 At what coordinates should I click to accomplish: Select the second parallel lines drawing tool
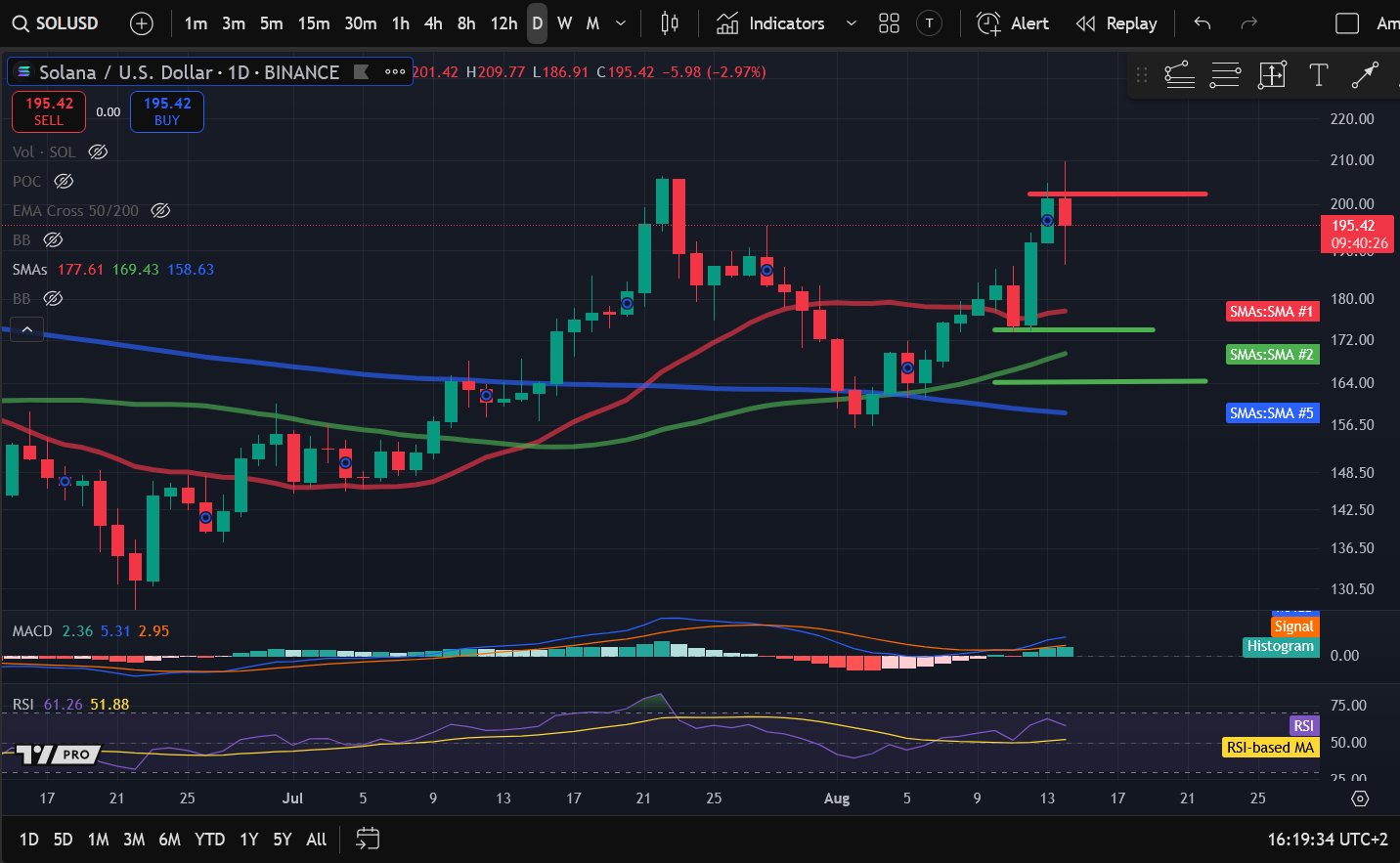(x=1225, y=74)
